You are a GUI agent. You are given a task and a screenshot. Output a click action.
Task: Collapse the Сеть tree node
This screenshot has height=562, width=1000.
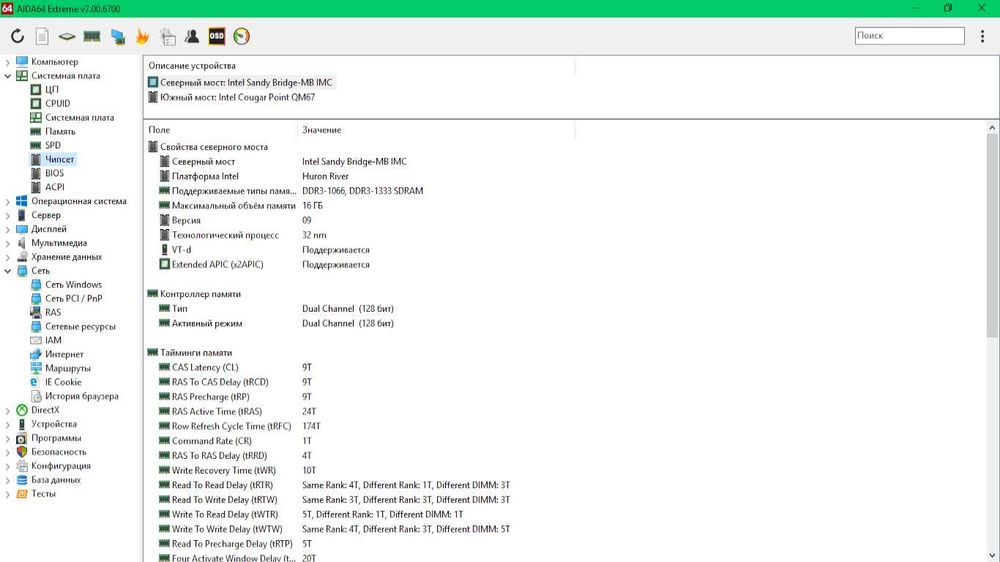(x=8, y=271)
